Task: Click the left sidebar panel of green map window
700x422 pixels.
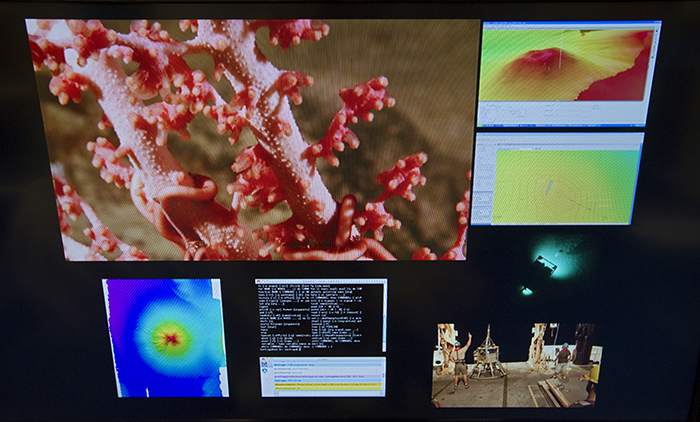Action: point(482,185)
